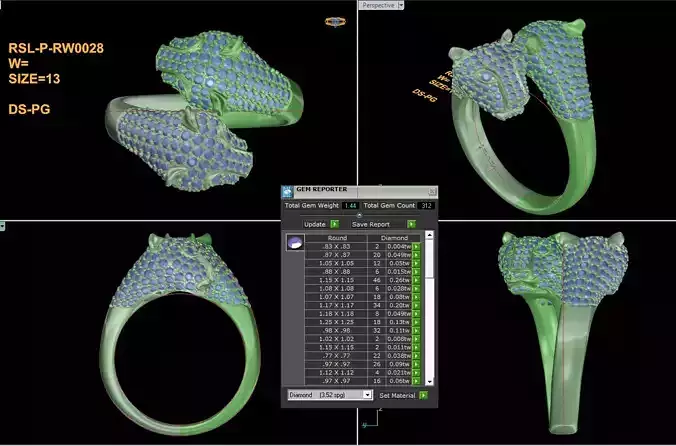
Task: Click the Diamond column header
Action: 394,238
